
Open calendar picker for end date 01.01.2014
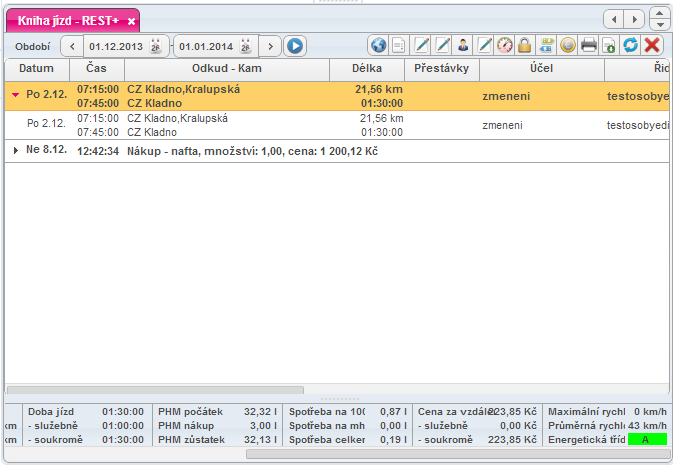point(246,46)
